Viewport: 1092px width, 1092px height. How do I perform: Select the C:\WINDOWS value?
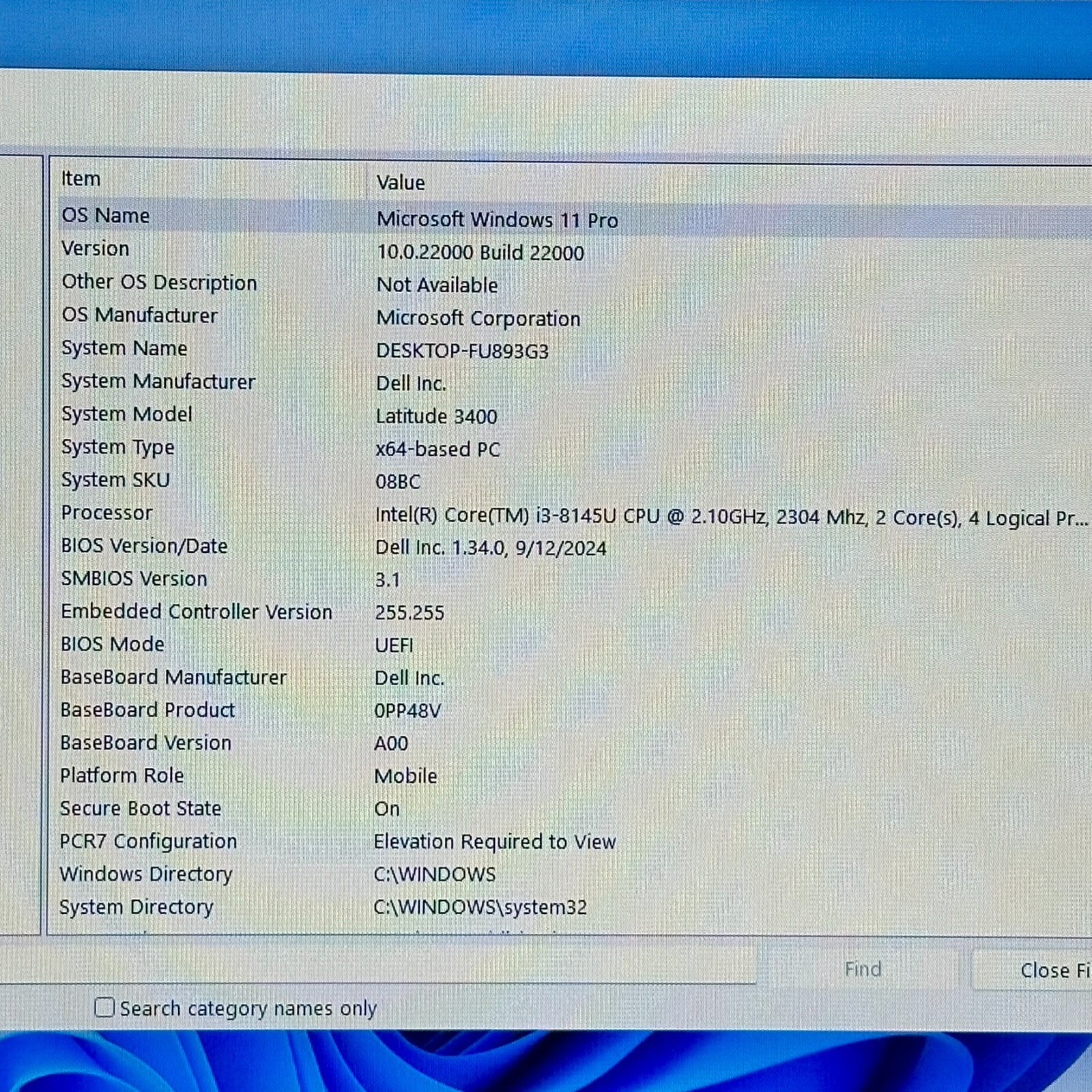pyautogui.click(x=435, y=874)
